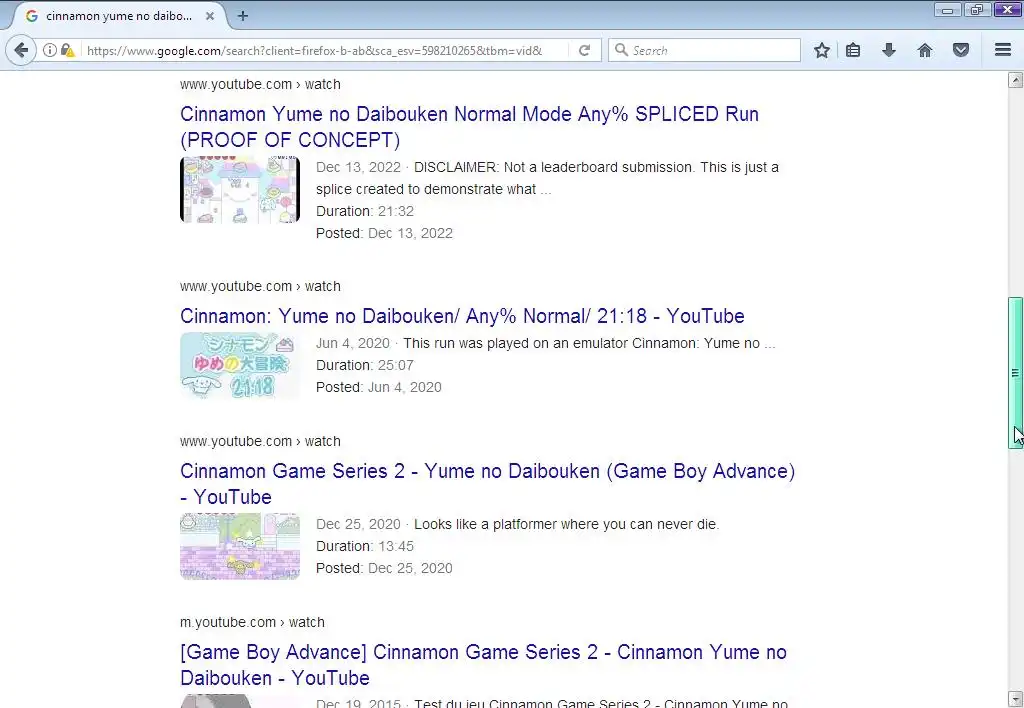Click www.youtube.com › watch above Game Series 2
The height and width of the screenshot is (708, 1024).
pos(260,441)
